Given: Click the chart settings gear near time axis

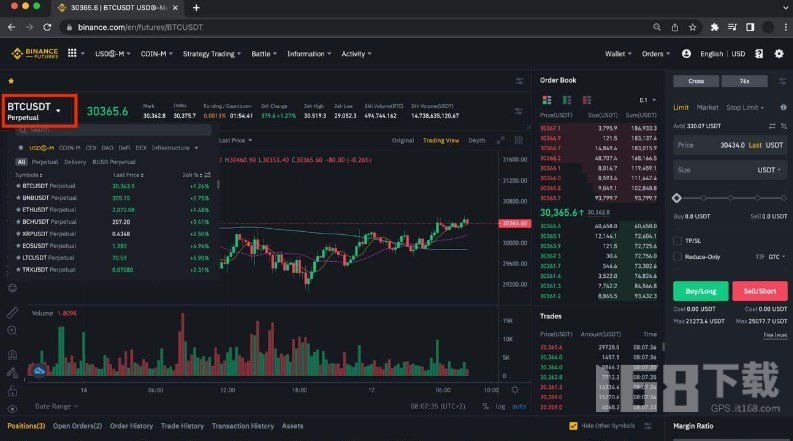Looking at the screenshot, I should [x=515, y=390].
